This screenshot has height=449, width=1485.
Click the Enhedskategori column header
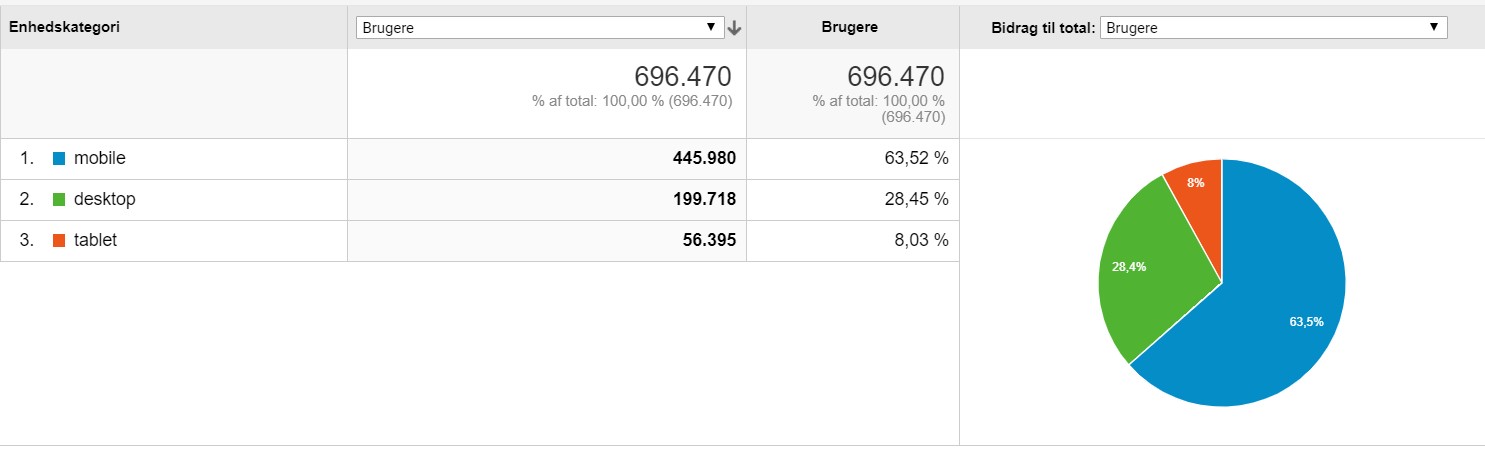[x=65, y=28]
